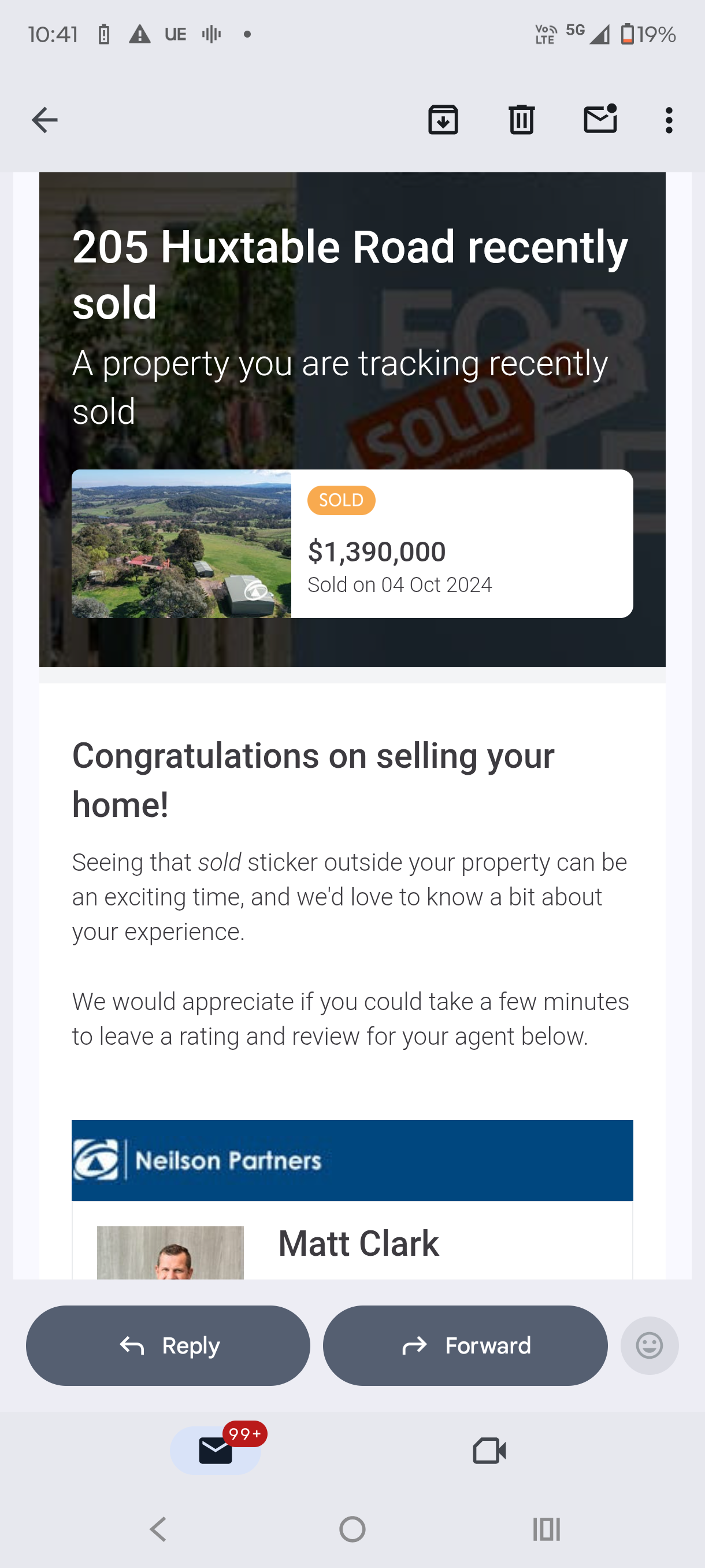Open Android recent apps view

[x=546, y=1529]
